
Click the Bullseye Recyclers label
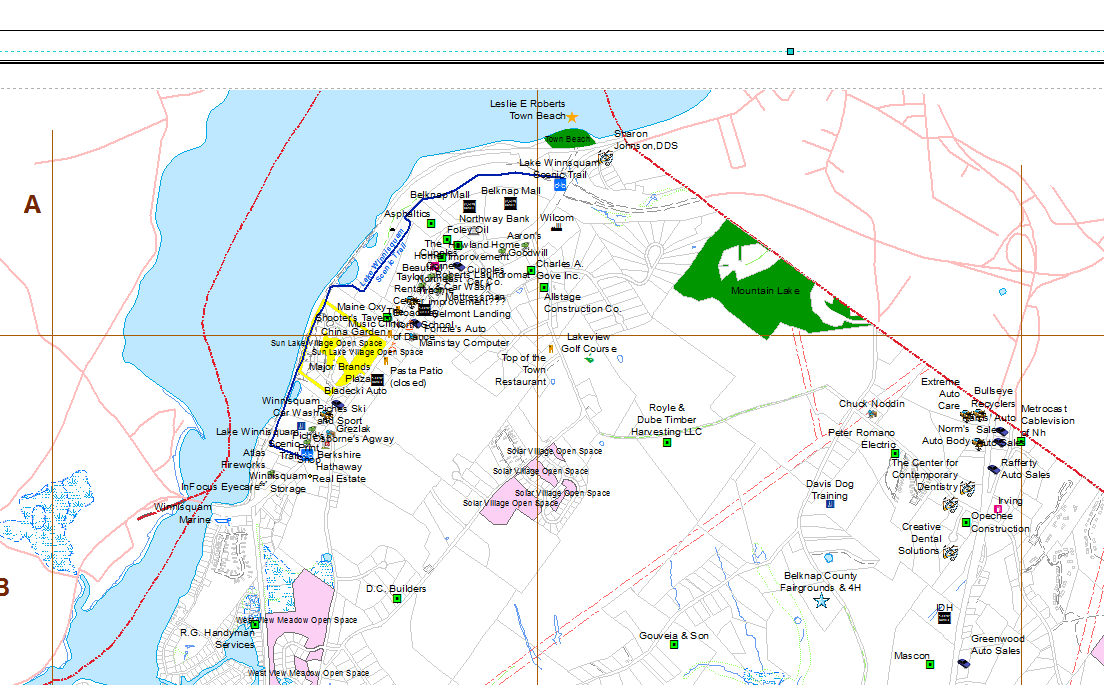[x=994, y=397]
